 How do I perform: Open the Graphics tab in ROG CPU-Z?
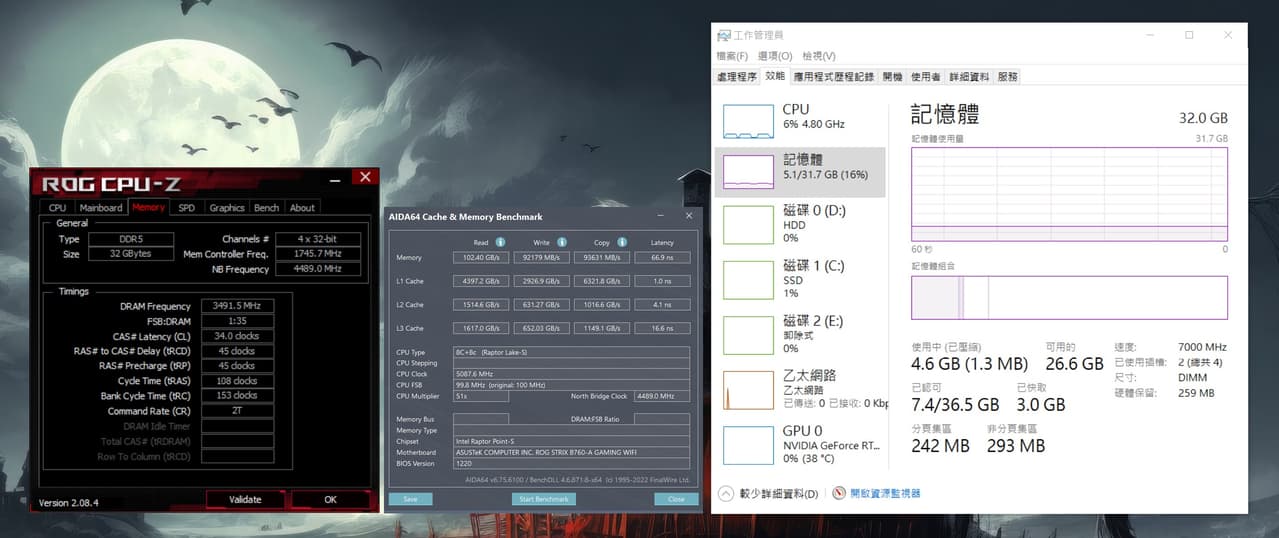coord(227,208)
